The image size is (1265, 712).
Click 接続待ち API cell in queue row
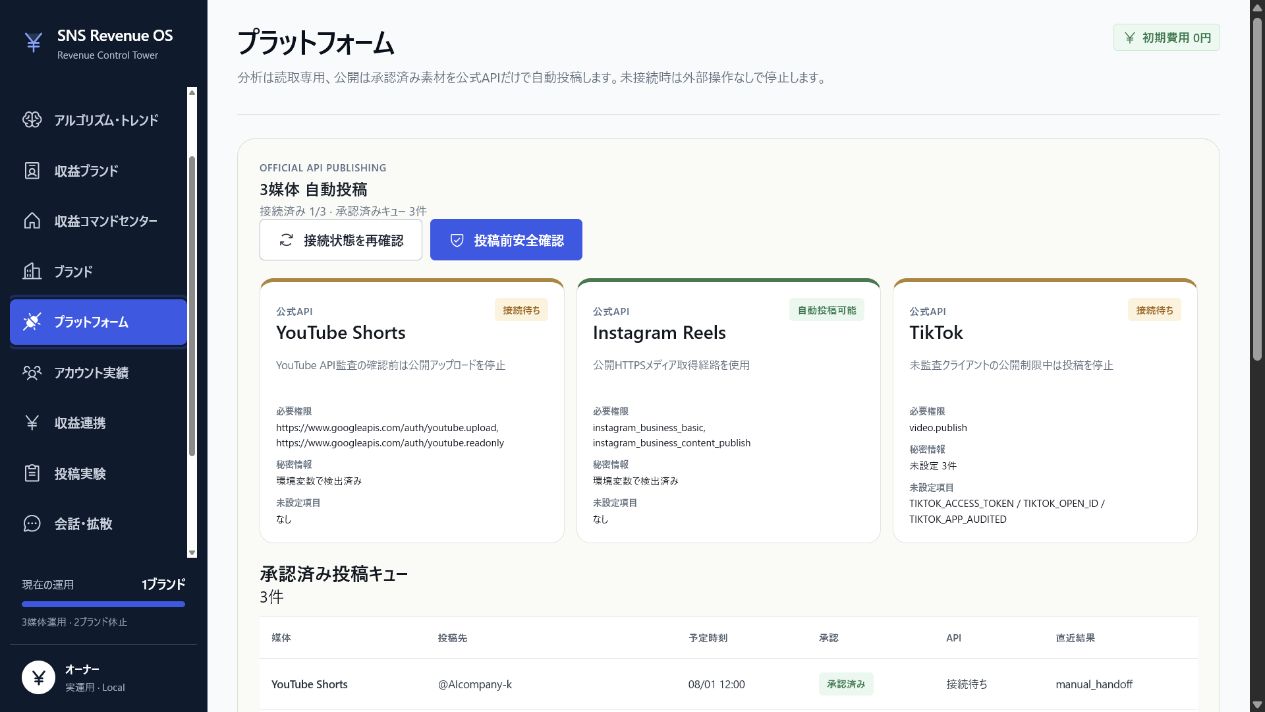[x=967, y=684]
